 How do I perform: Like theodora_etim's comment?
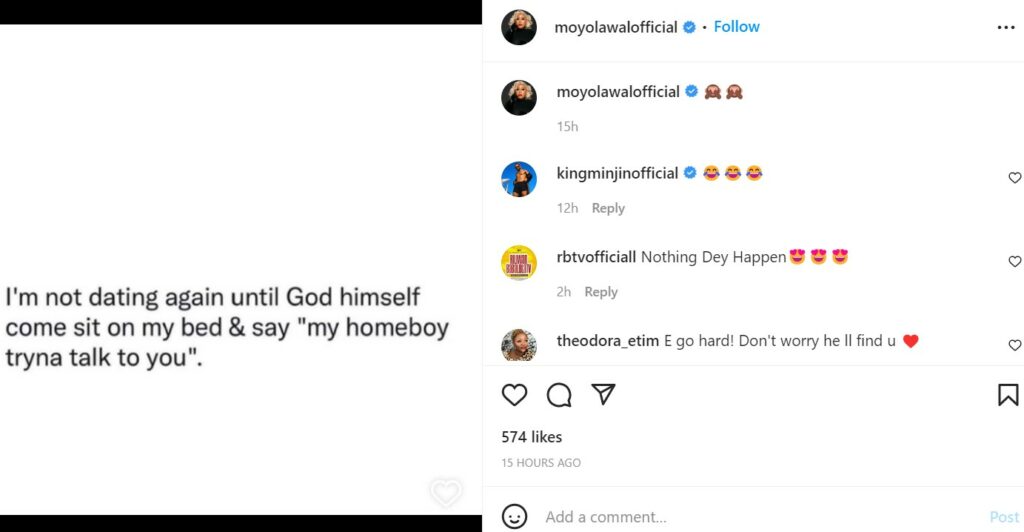(1014, 345)
